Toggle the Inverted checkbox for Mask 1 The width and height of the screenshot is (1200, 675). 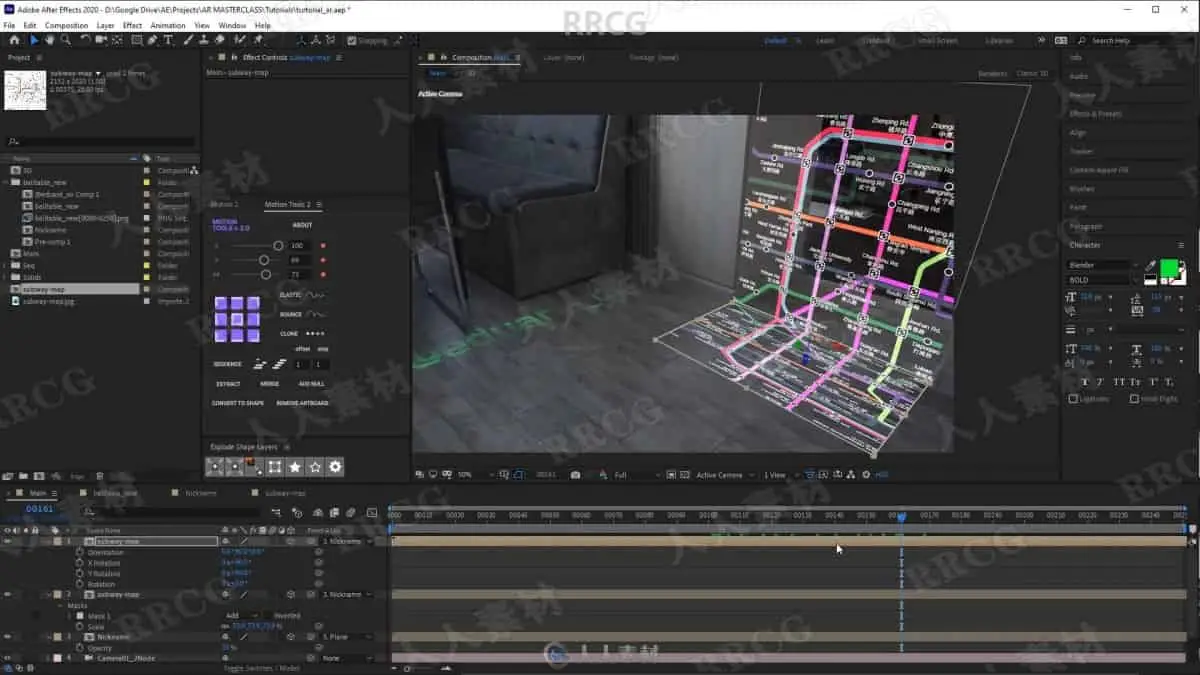pos(267,615)
